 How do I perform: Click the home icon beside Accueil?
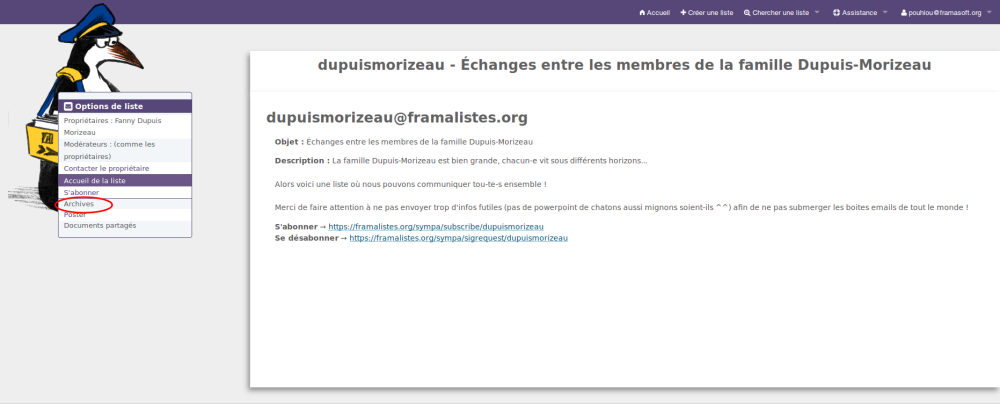pos(642,13)
